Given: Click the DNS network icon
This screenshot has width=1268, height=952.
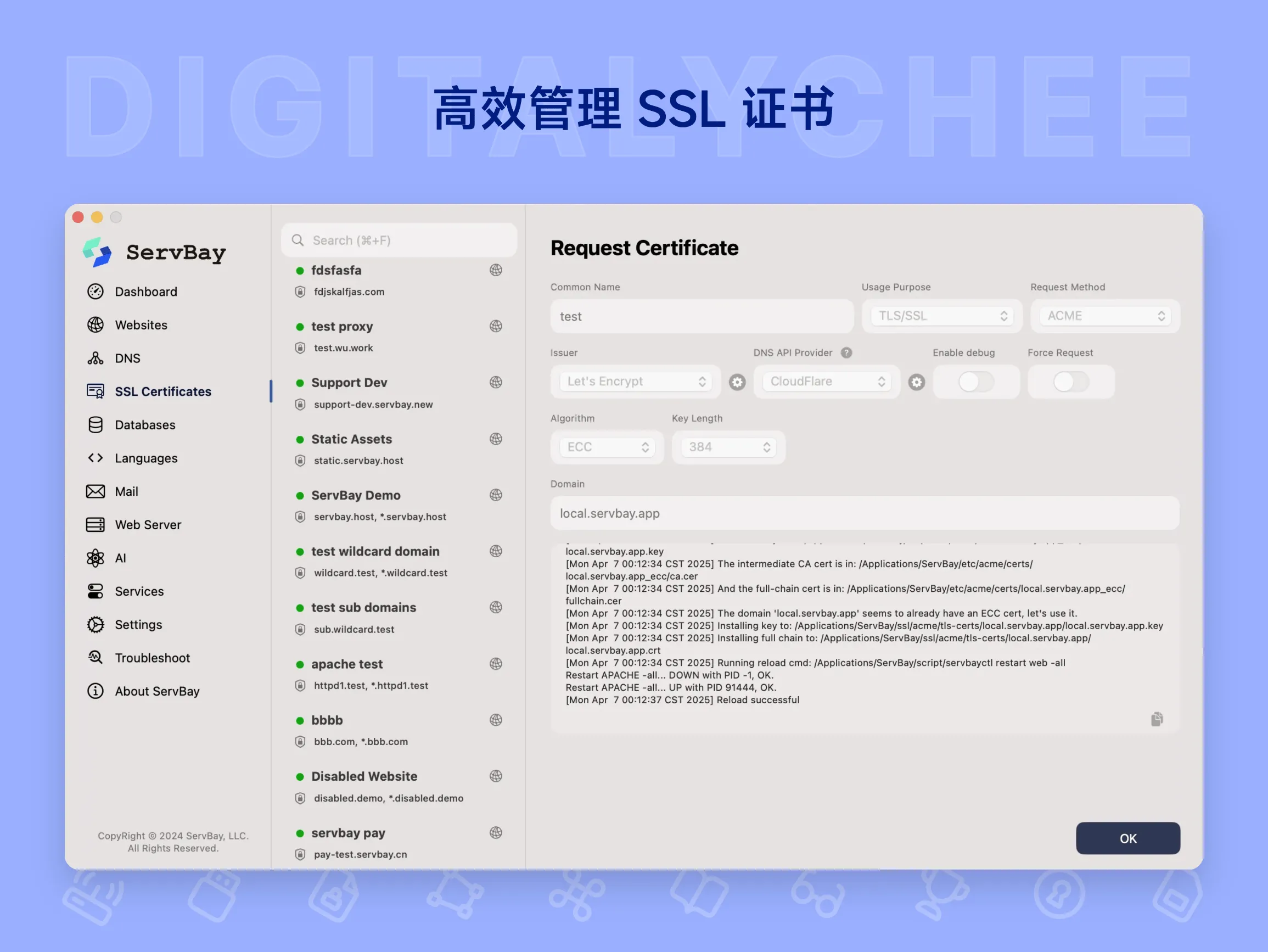Looking at the screenshot, I should click(95, 358).
